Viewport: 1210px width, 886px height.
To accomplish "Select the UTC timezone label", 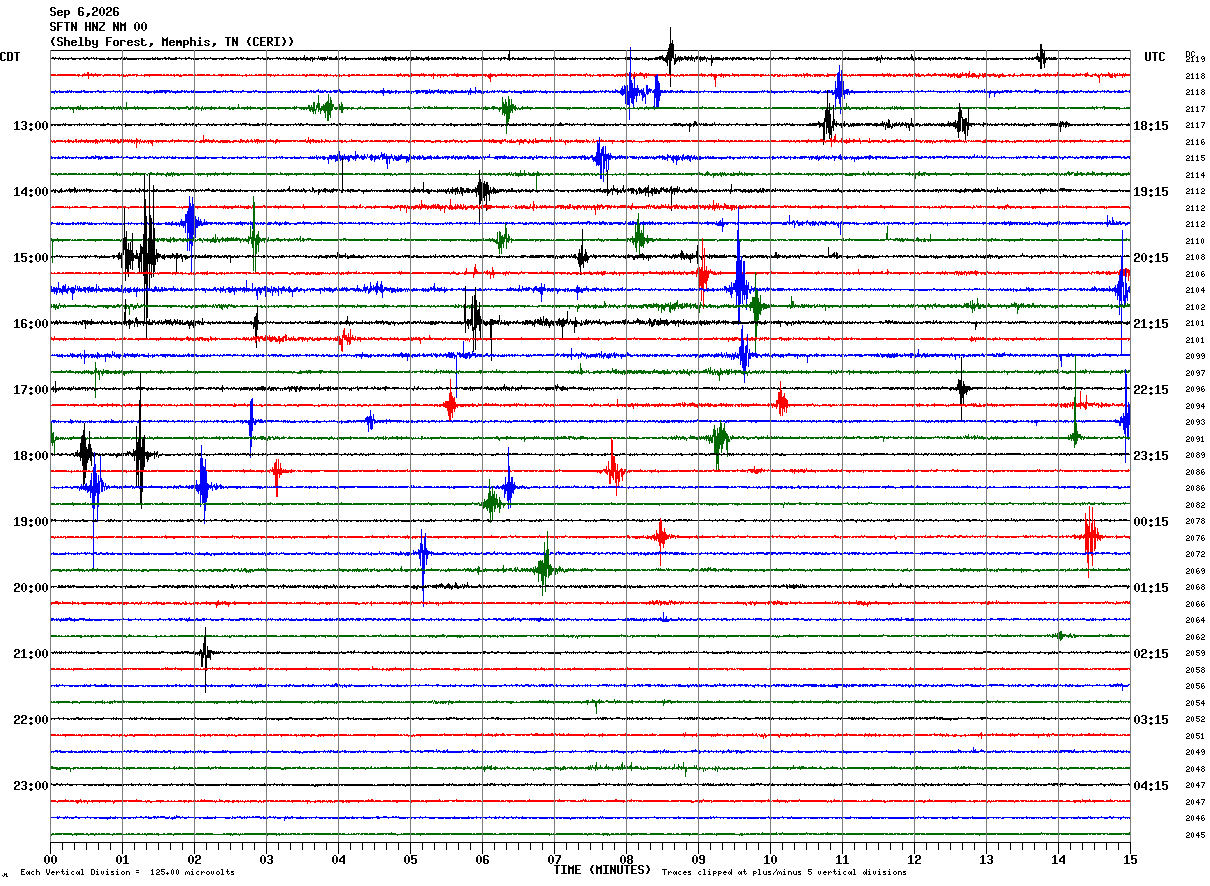I will tap(1155, 57).
